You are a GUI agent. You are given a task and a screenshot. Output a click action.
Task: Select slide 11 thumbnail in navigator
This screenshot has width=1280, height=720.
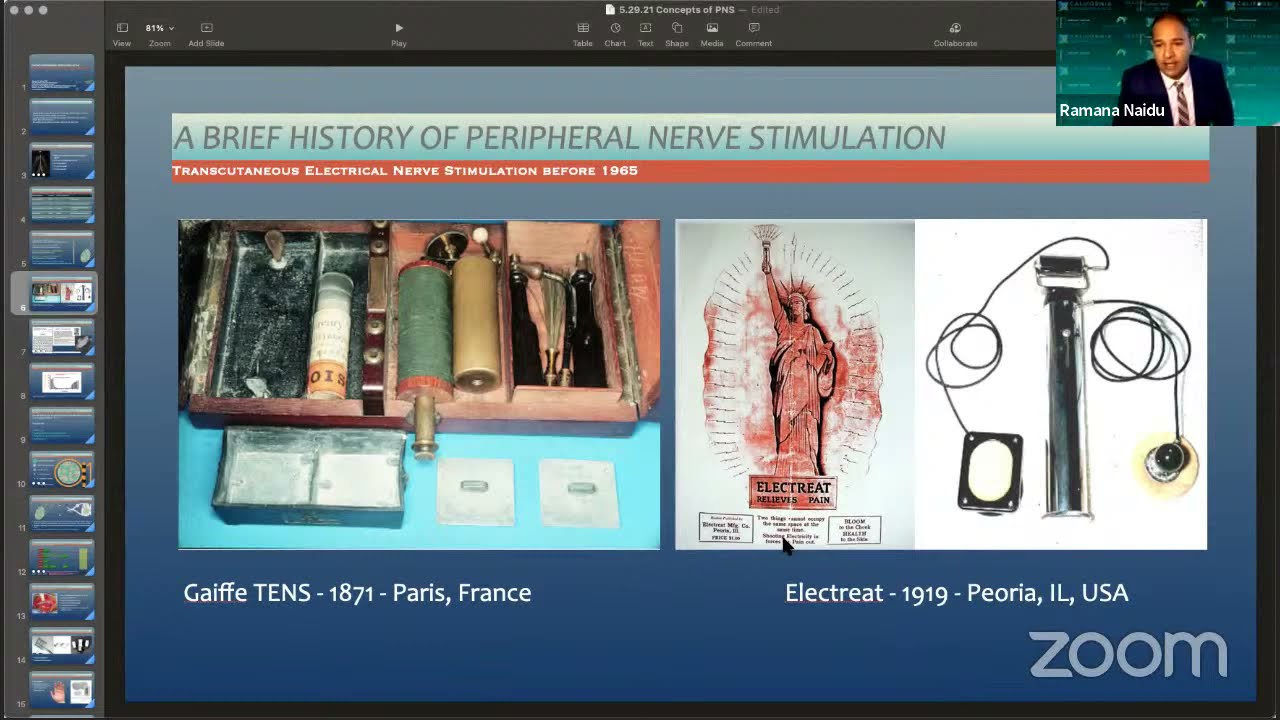62,514
